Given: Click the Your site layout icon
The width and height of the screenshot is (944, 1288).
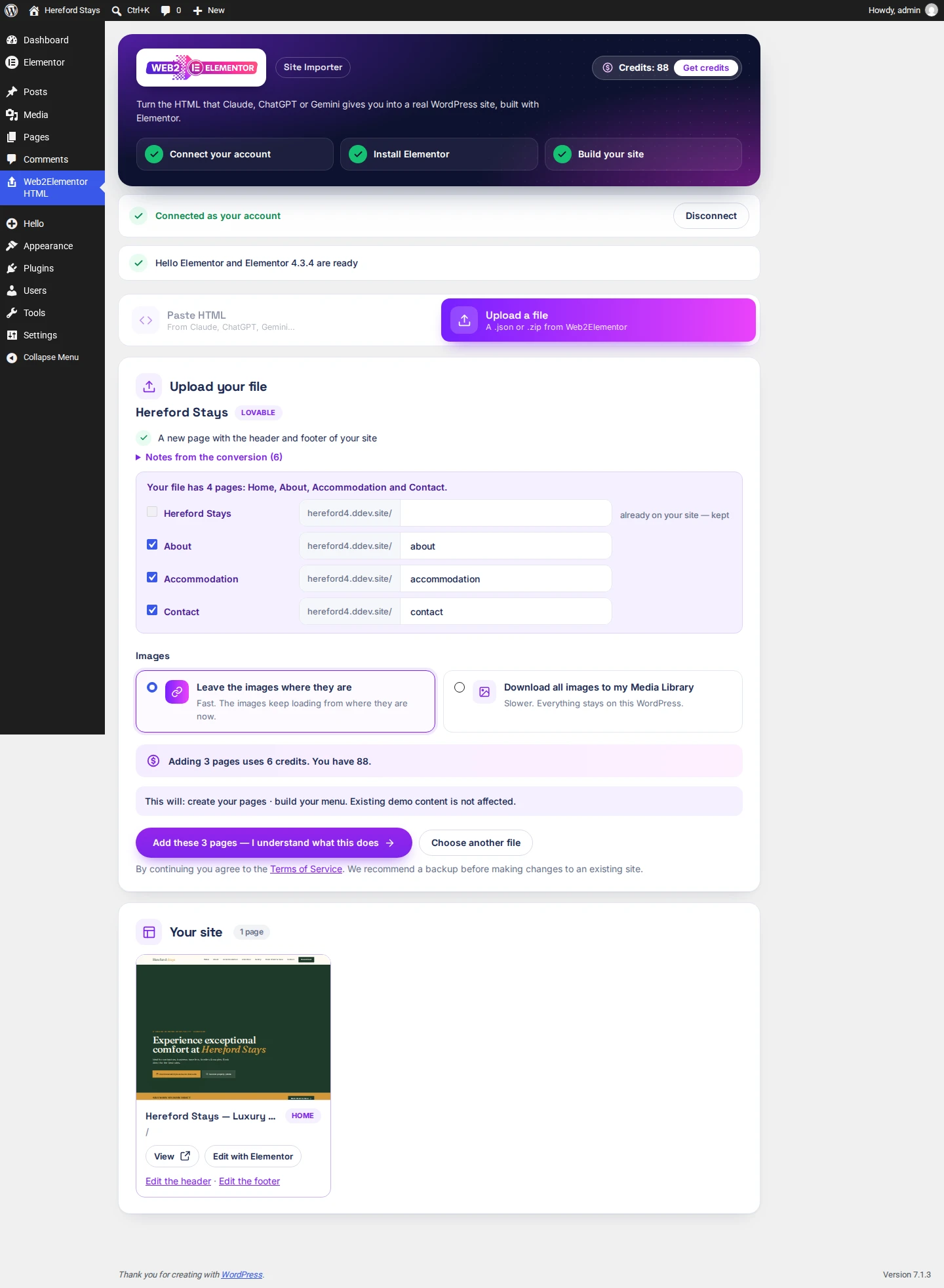Looking at the screenshot, I should click(149, 932).
